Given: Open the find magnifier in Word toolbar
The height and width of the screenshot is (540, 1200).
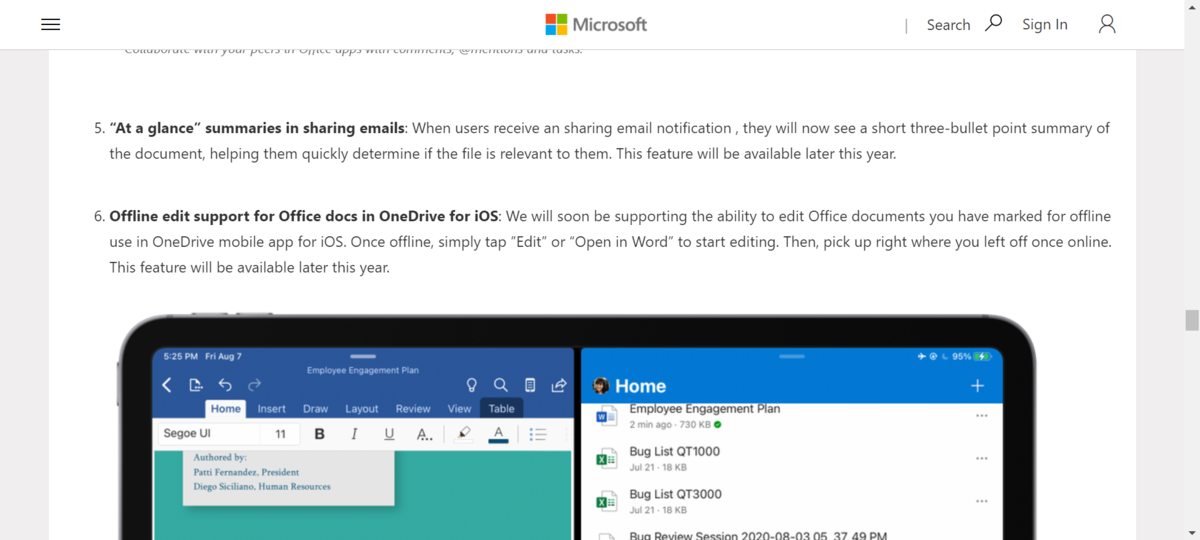Looking at the screenshot, I should [501, 385].
